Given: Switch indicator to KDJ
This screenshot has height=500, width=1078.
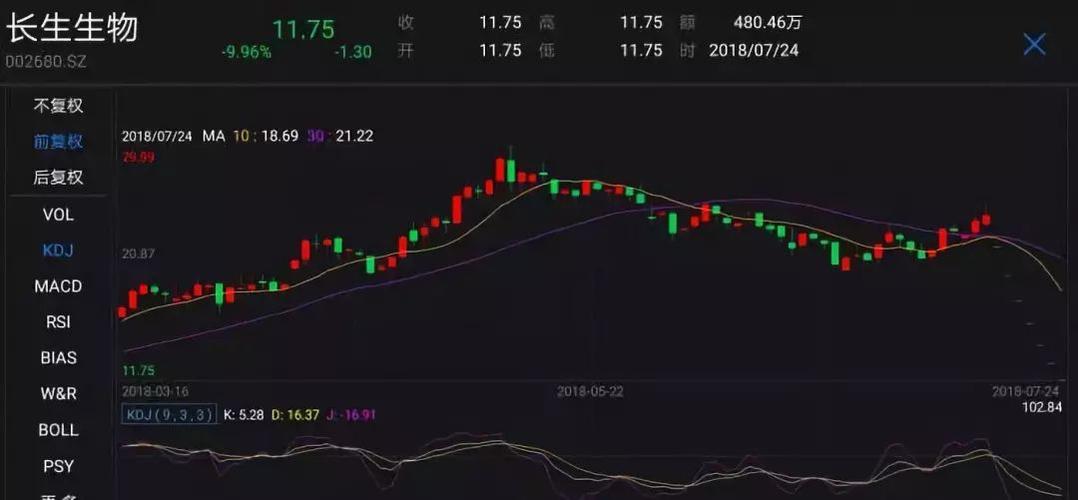Looking at the screenshot, I should coord(58,250).
